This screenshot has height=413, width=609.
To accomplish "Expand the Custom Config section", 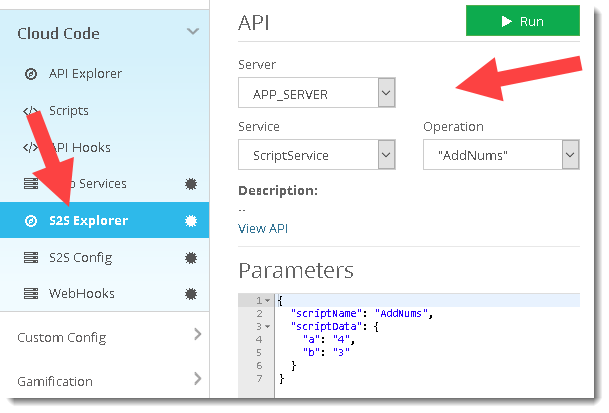I will click(196, 335).
